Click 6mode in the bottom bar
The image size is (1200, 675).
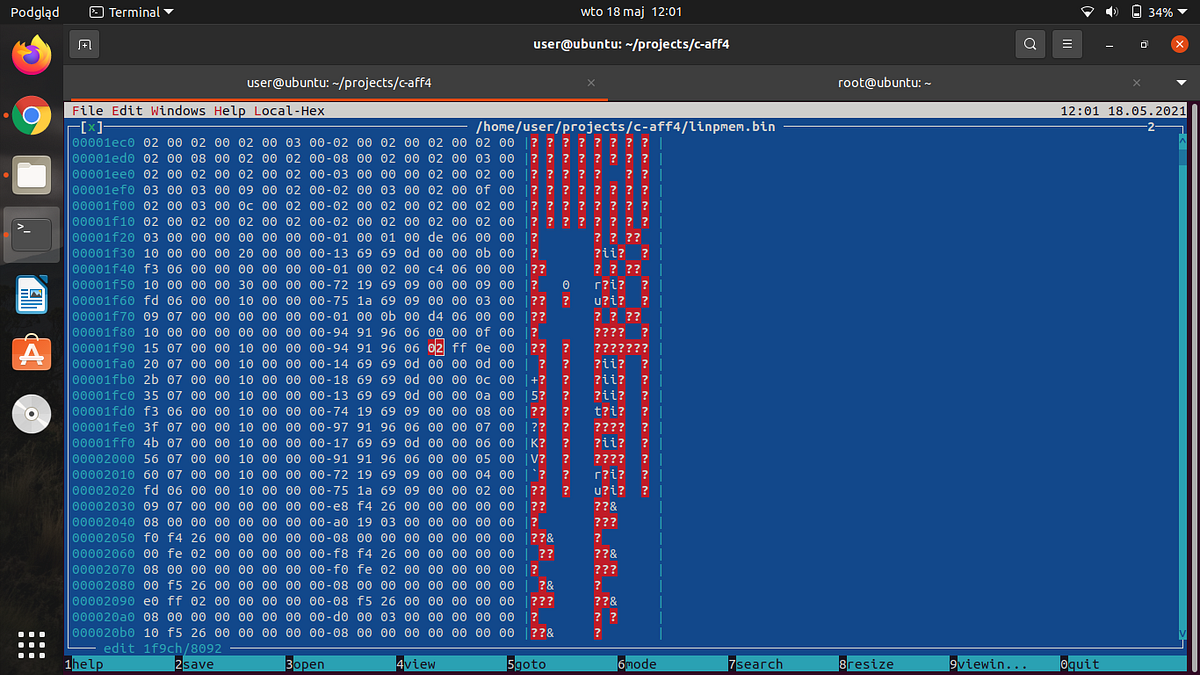point(638,664)
